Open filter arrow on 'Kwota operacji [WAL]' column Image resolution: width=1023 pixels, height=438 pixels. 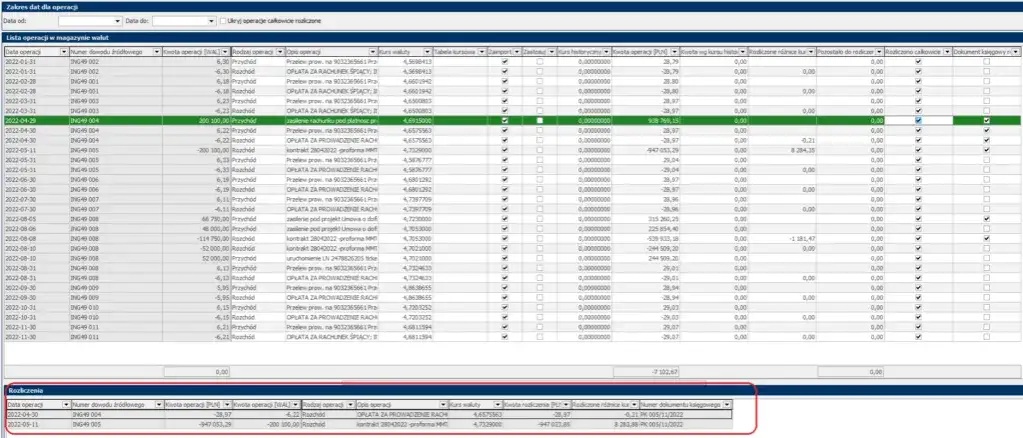226,50
